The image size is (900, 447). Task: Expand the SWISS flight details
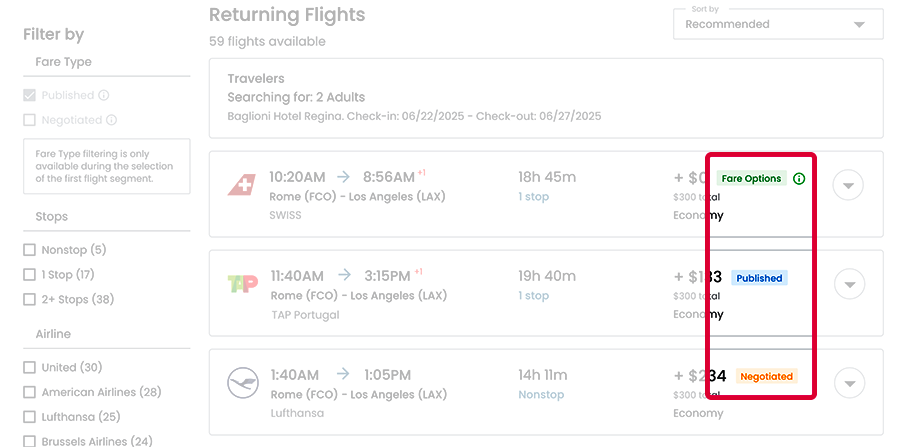pos(849,186)
